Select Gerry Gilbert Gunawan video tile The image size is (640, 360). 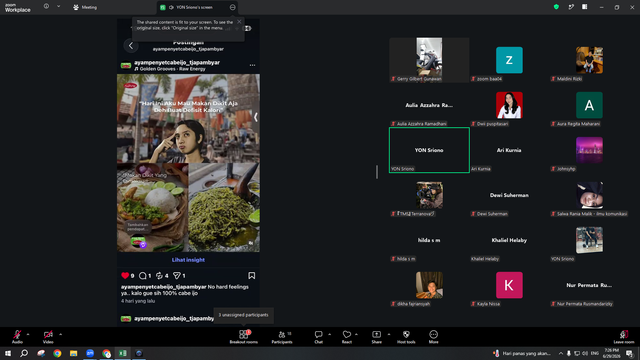point(429,60)
